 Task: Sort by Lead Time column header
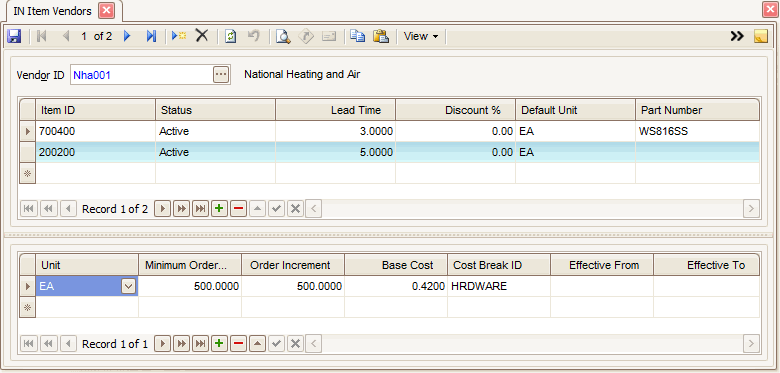coord(335,110)
